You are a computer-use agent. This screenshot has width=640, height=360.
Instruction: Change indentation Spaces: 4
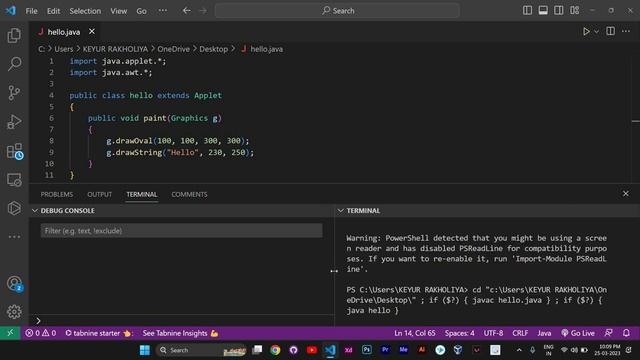click(460, 333)
